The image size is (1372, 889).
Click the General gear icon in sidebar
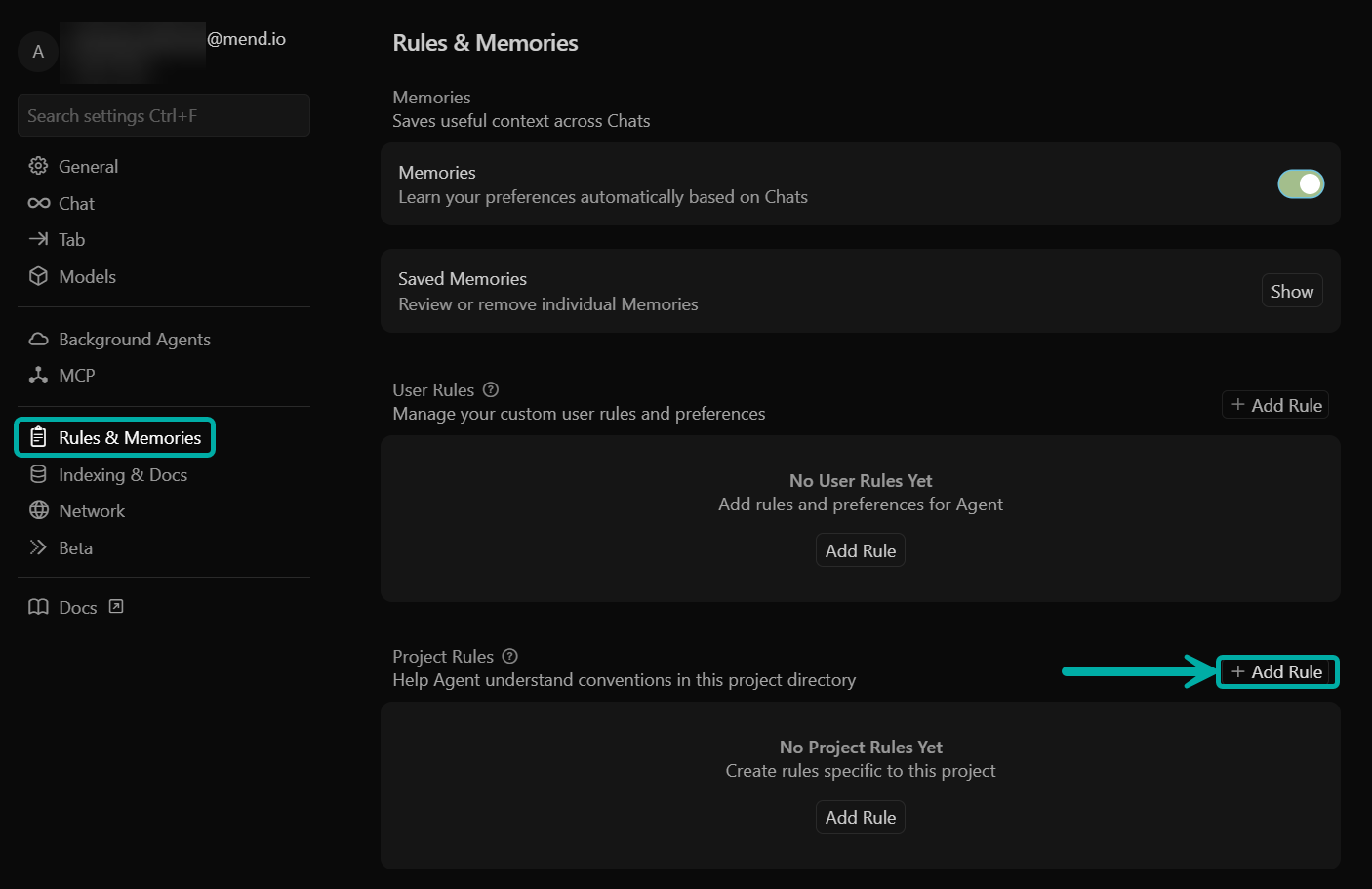coord(38,166)
